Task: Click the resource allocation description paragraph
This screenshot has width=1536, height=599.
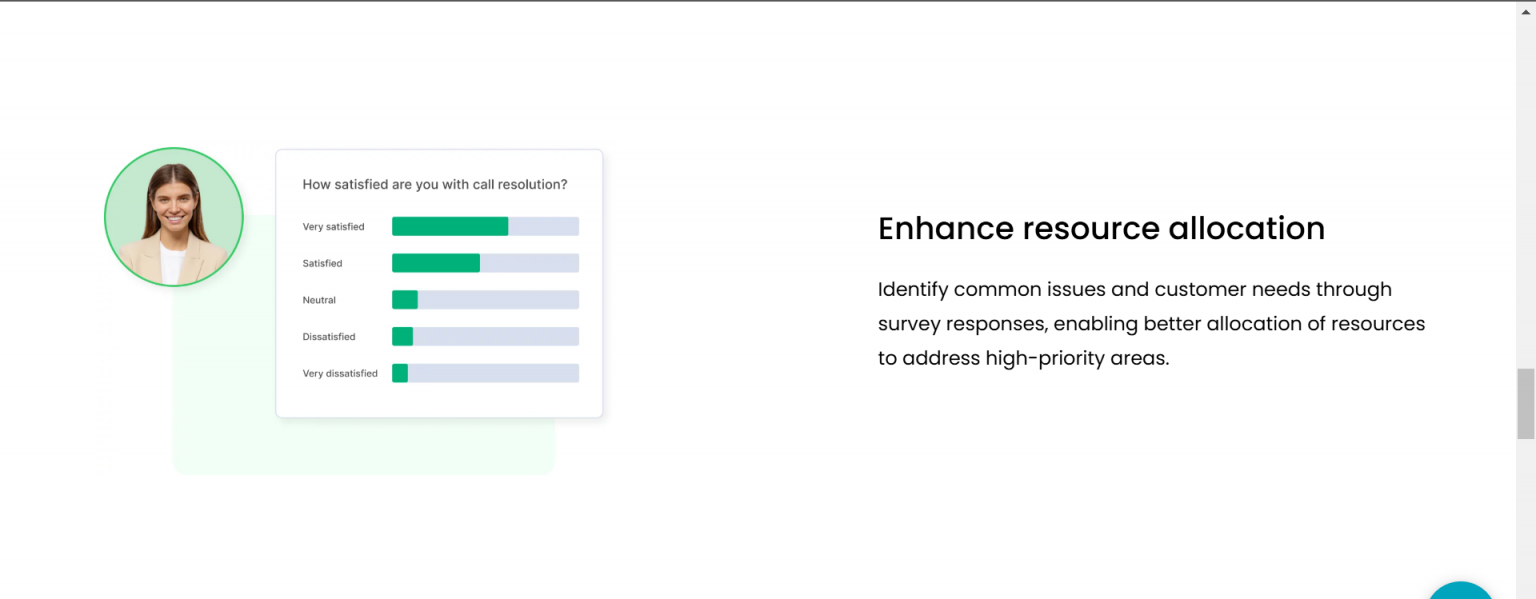Action: coord(1150,323)
